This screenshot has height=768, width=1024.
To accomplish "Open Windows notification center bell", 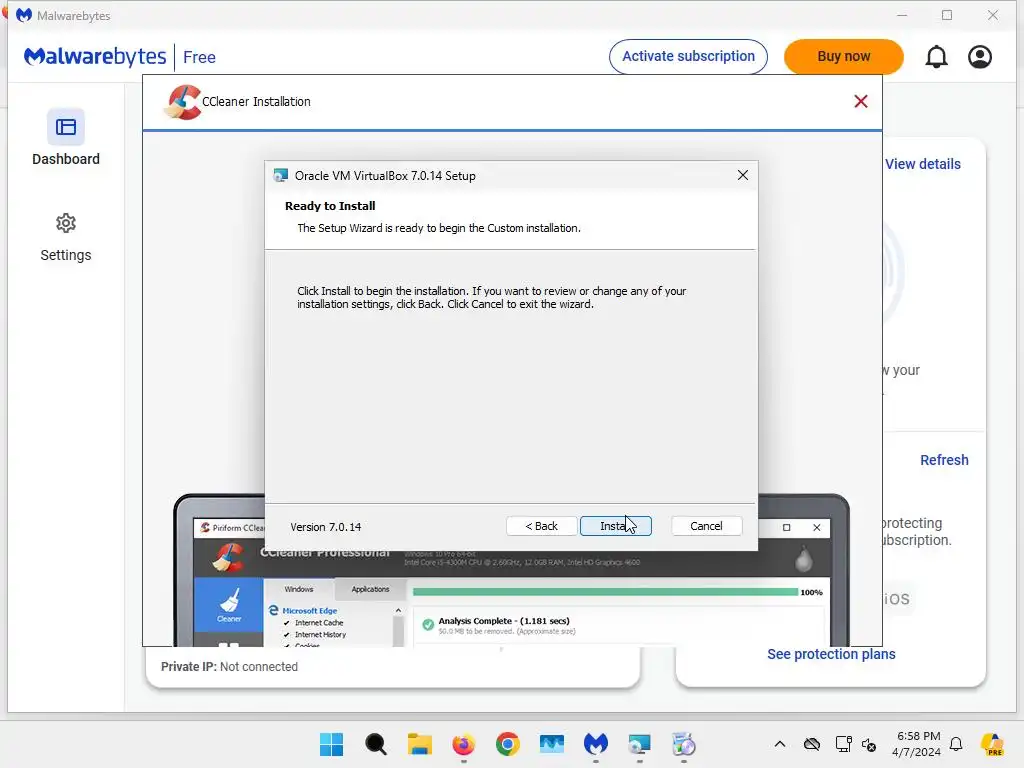I will coord(956,744).
